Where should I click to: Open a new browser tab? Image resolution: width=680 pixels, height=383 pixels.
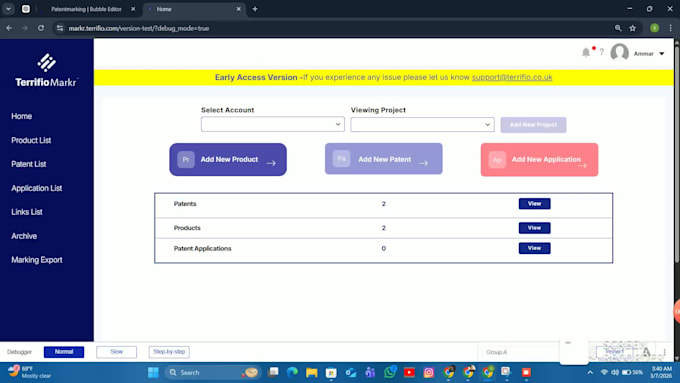click(255, 9)
